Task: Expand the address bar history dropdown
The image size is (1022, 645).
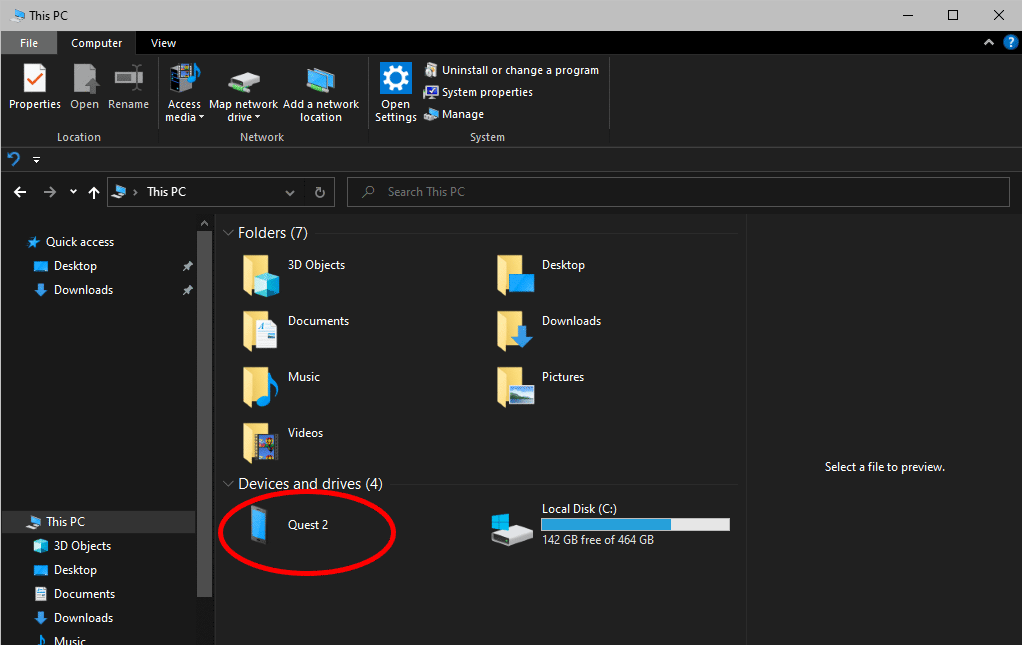Action: 290,192
